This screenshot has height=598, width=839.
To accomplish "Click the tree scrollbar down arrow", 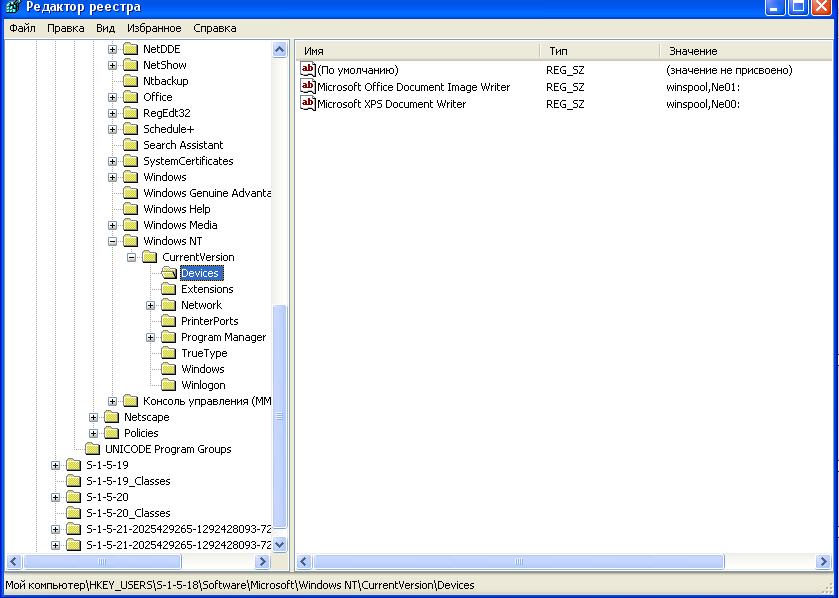I will coord(280,545).
